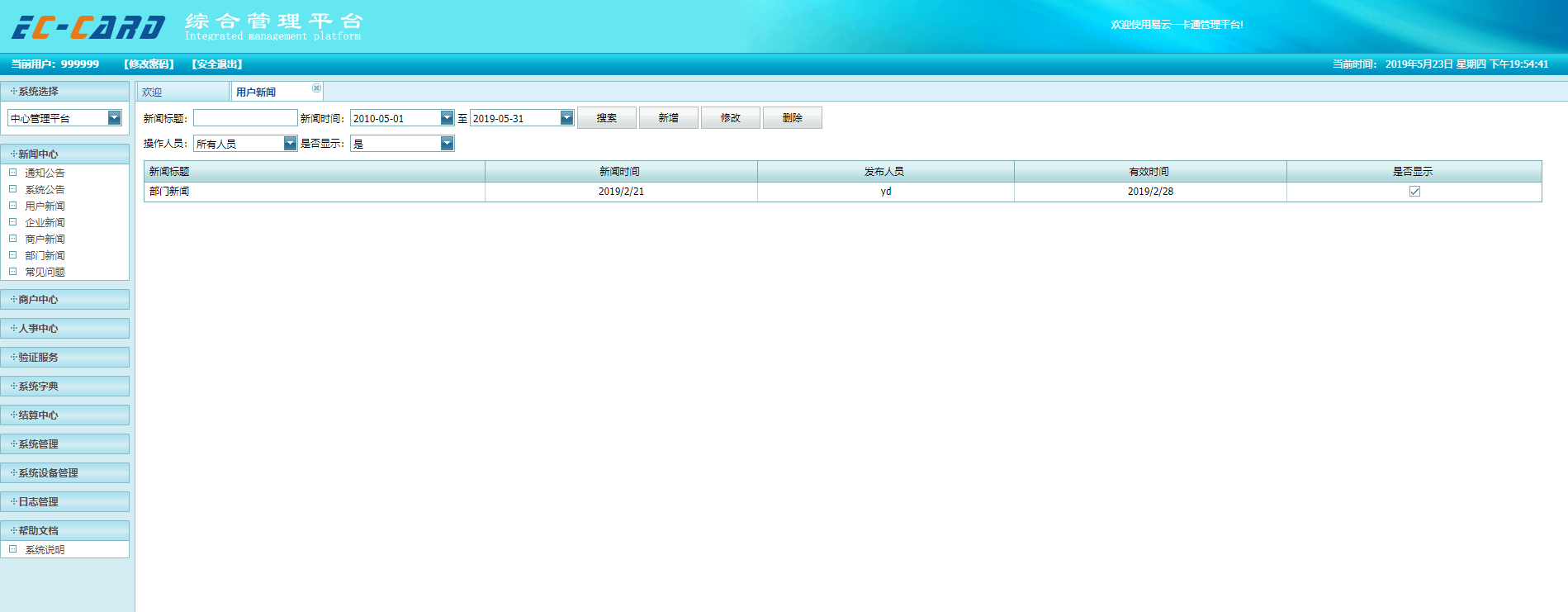The height and width of the screenshot is (612, 1568).
Task: Click the 修改密码 link
Action: tap(149, 64)
